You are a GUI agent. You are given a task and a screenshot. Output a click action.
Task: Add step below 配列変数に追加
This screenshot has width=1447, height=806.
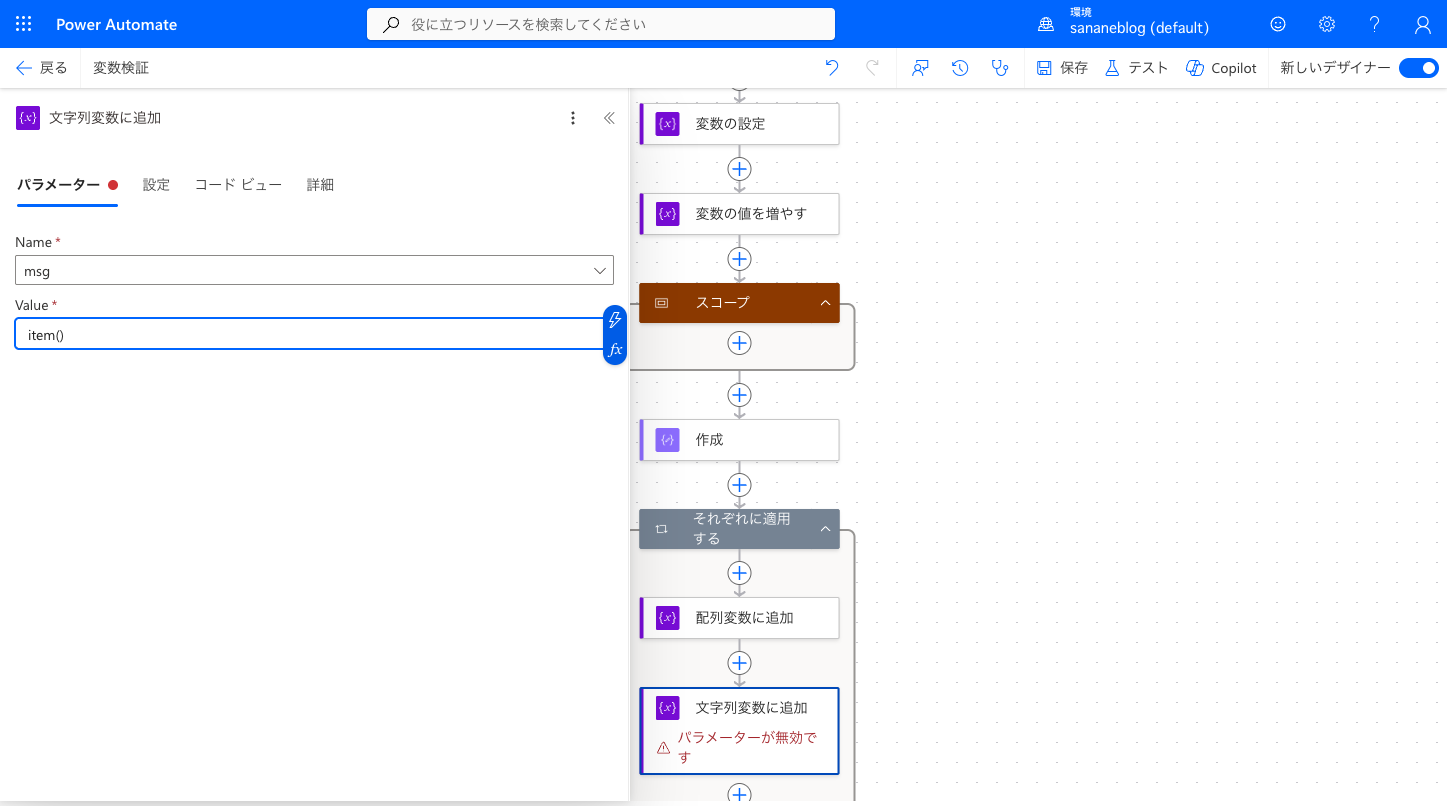(x=739, y=663)
